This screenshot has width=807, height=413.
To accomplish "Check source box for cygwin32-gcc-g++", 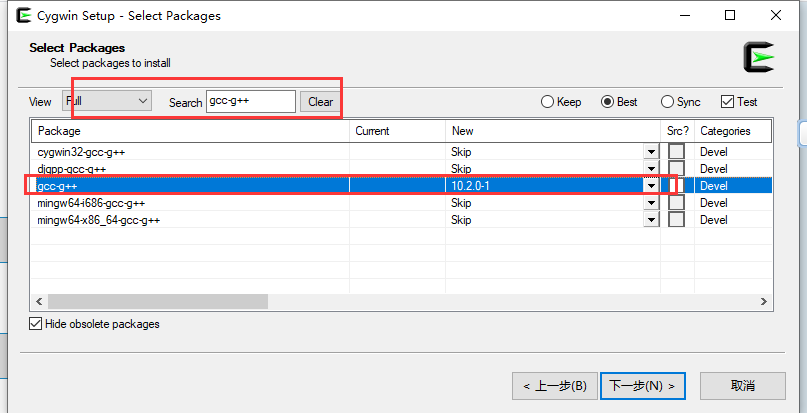I will coord(676,152).
